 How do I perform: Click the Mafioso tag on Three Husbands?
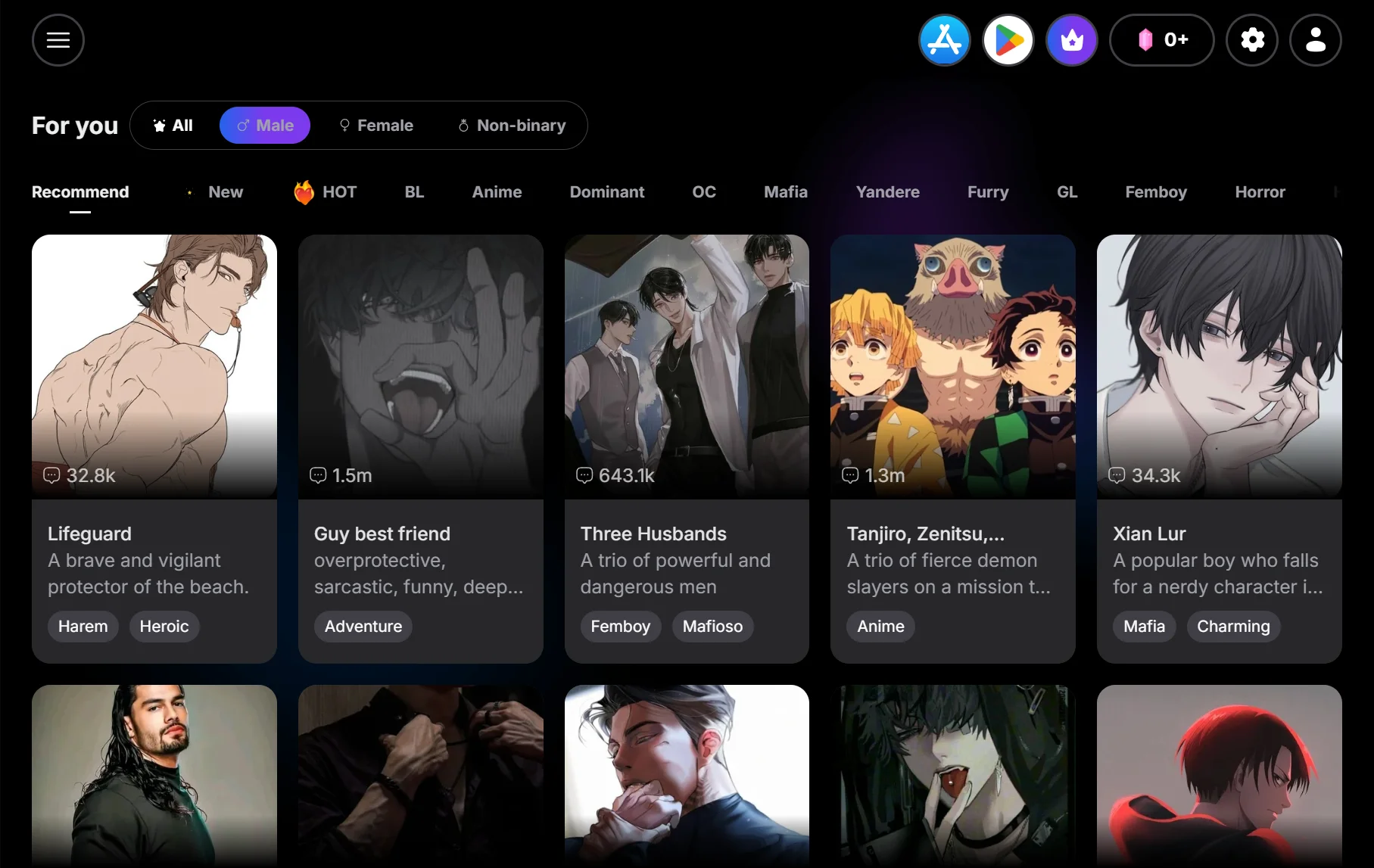pyautogui.click(x=712, y=627)
